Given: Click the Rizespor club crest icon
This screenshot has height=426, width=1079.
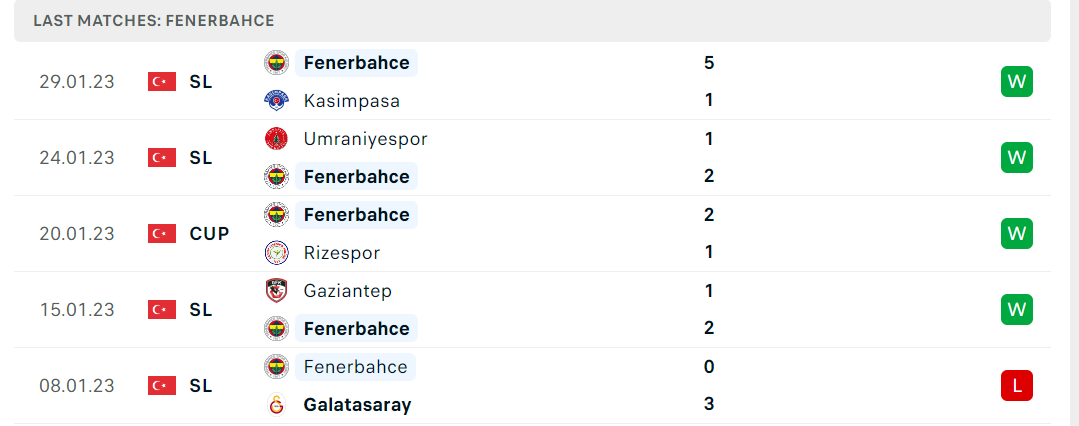Looking at the screenshot, I should click(x=277, y=253).
